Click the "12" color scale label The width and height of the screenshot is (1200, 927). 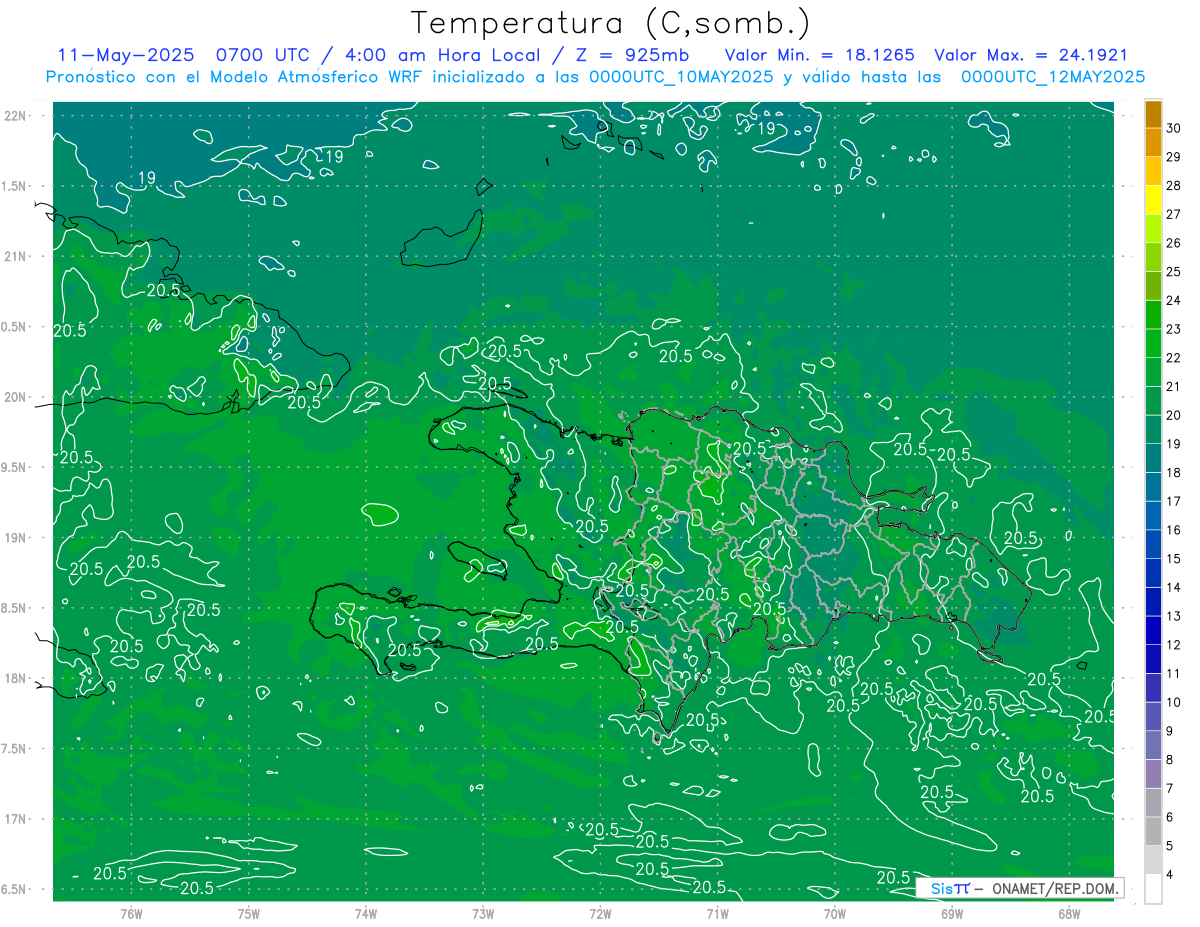[x=1174, y=645]
